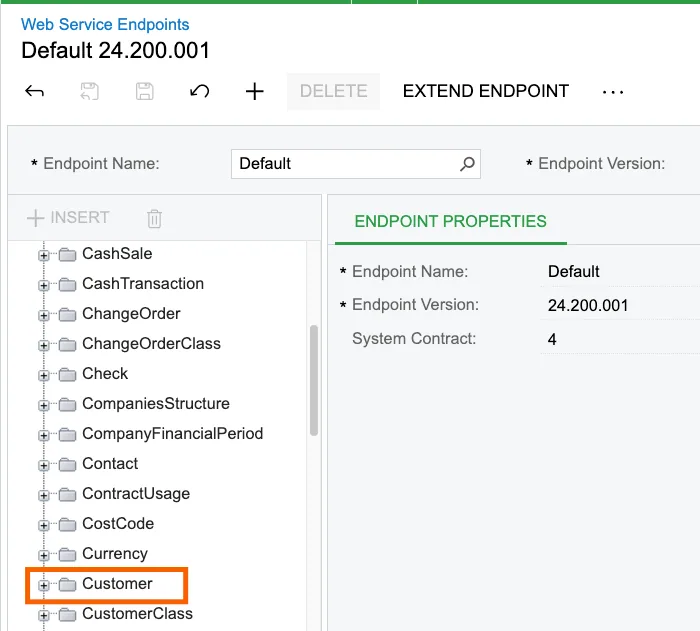Open the three-dots more actions menu
Image resolution: width=700 pixels, height=631 pixels.
coord(612,92)
